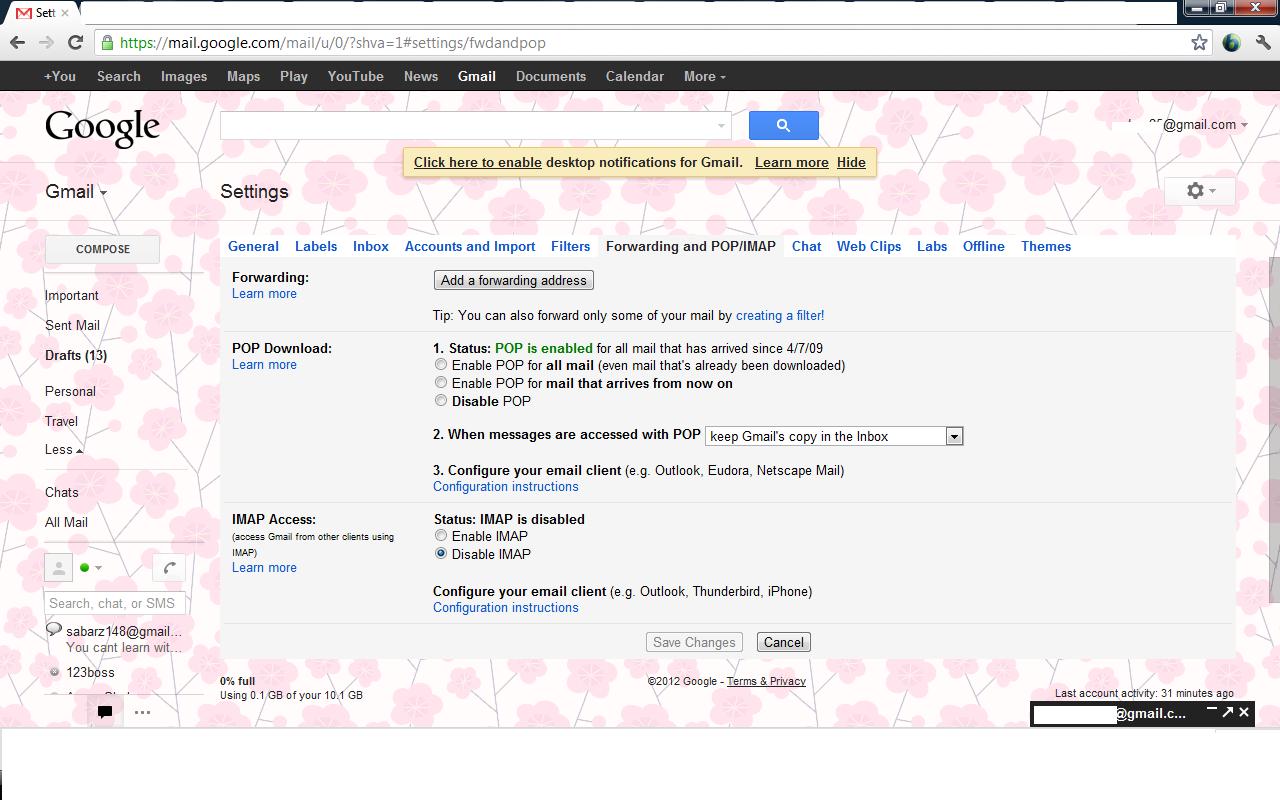Reload the page using the refresh icon
Screen dimensions: 1280x800
(x=75, y=42)
